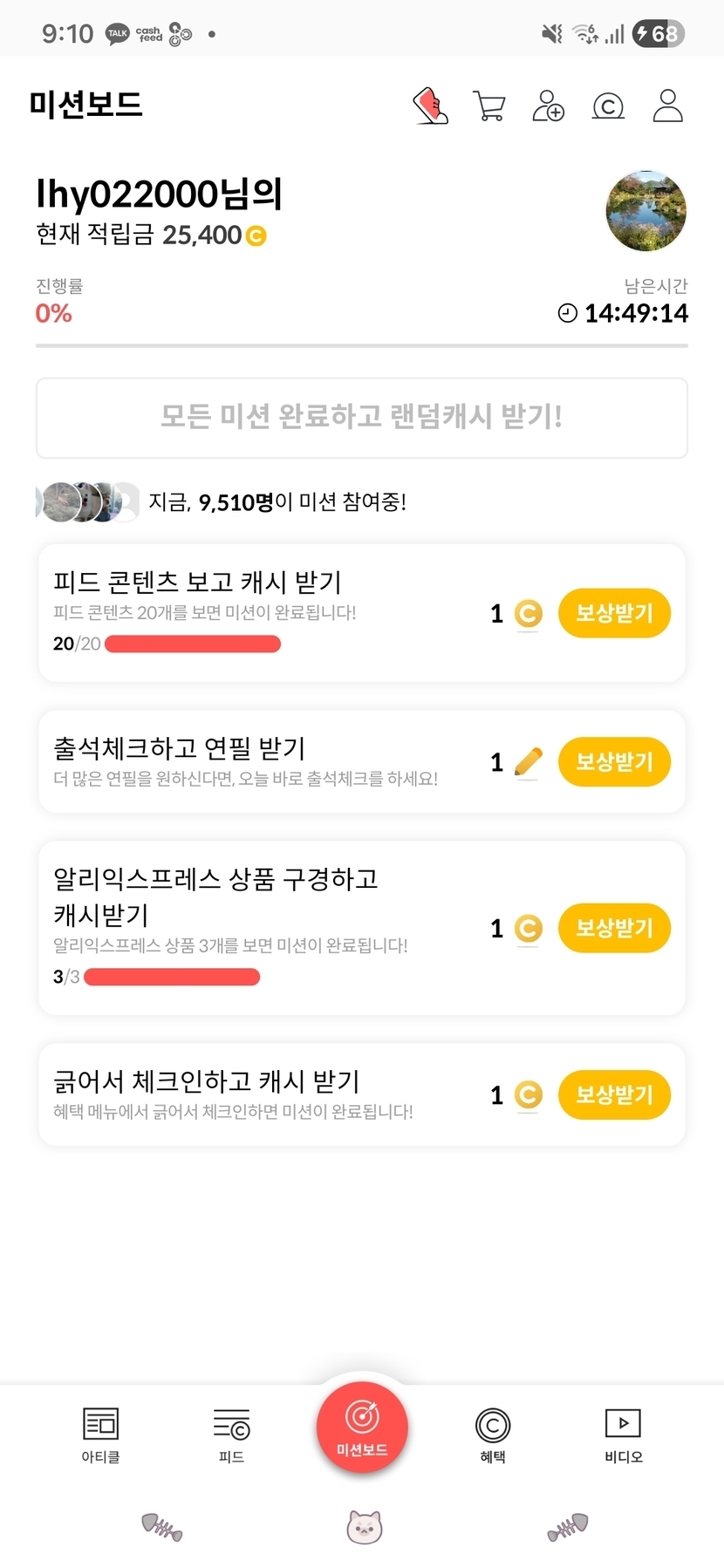This screenshot has width=724, height=1568.
Task: Switch to the 아티클 tab
Action: coord(100,1435)
